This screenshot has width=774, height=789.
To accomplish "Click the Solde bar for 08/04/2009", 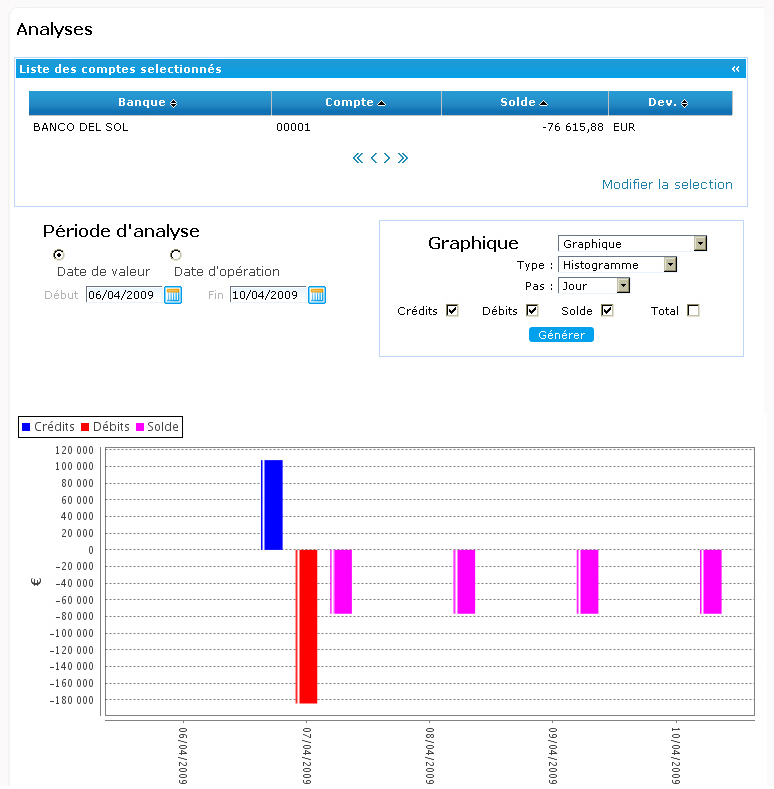I will (465, 582).
